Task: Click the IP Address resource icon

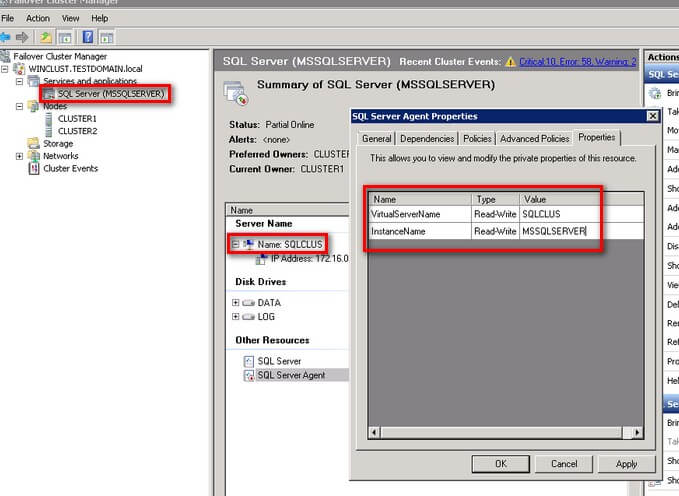Action: (261, 259)
